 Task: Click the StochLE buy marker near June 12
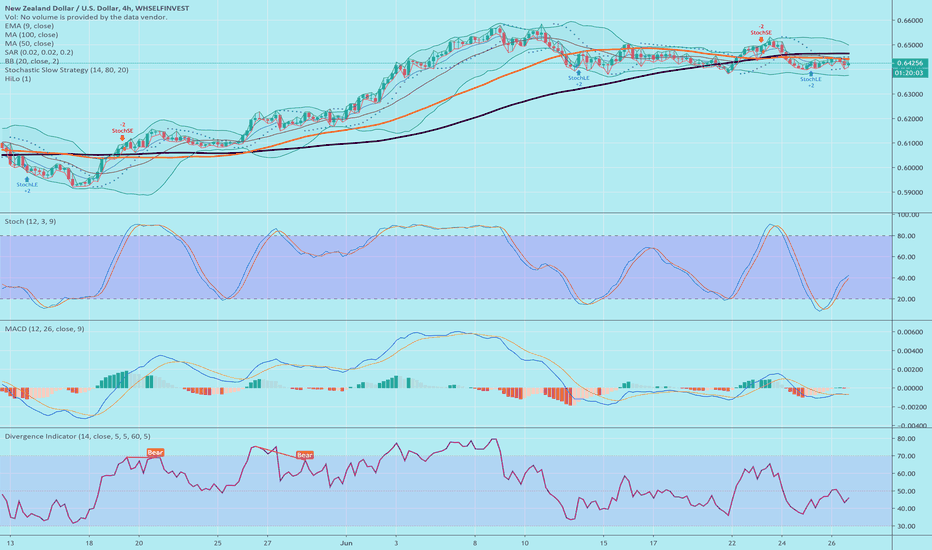tap(578, 78)
